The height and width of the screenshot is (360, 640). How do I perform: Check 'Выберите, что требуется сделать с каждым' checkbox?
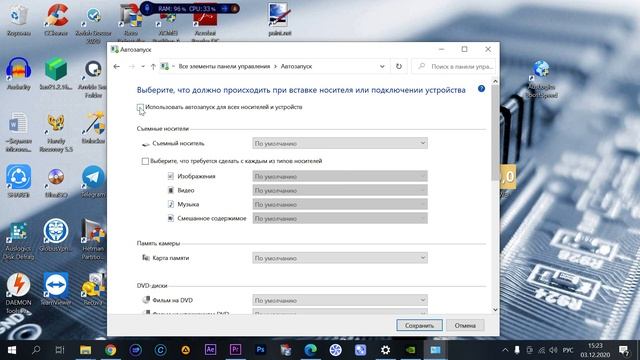[x=145, y=161]
